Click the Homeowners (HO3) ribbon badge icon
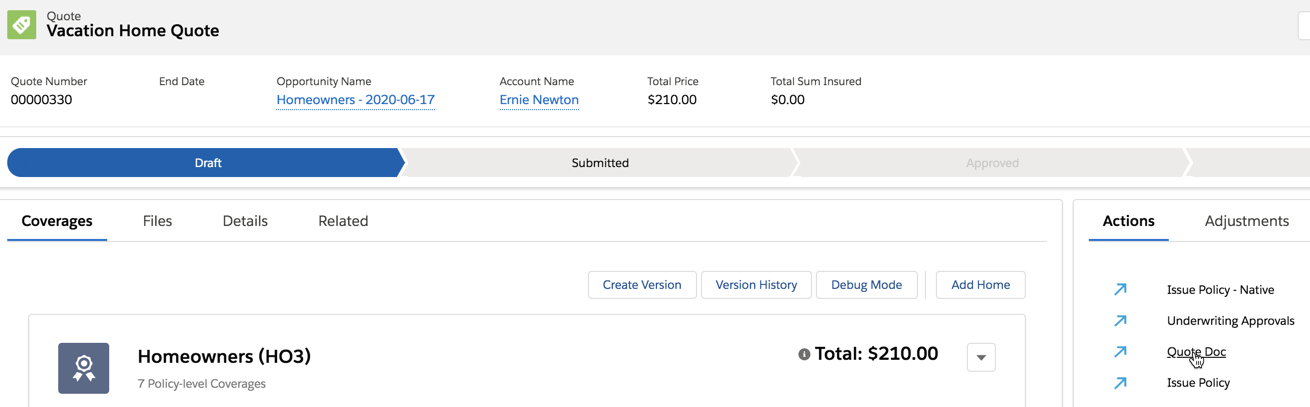Screen dimensions: 1310x407 tap(84, 368)
